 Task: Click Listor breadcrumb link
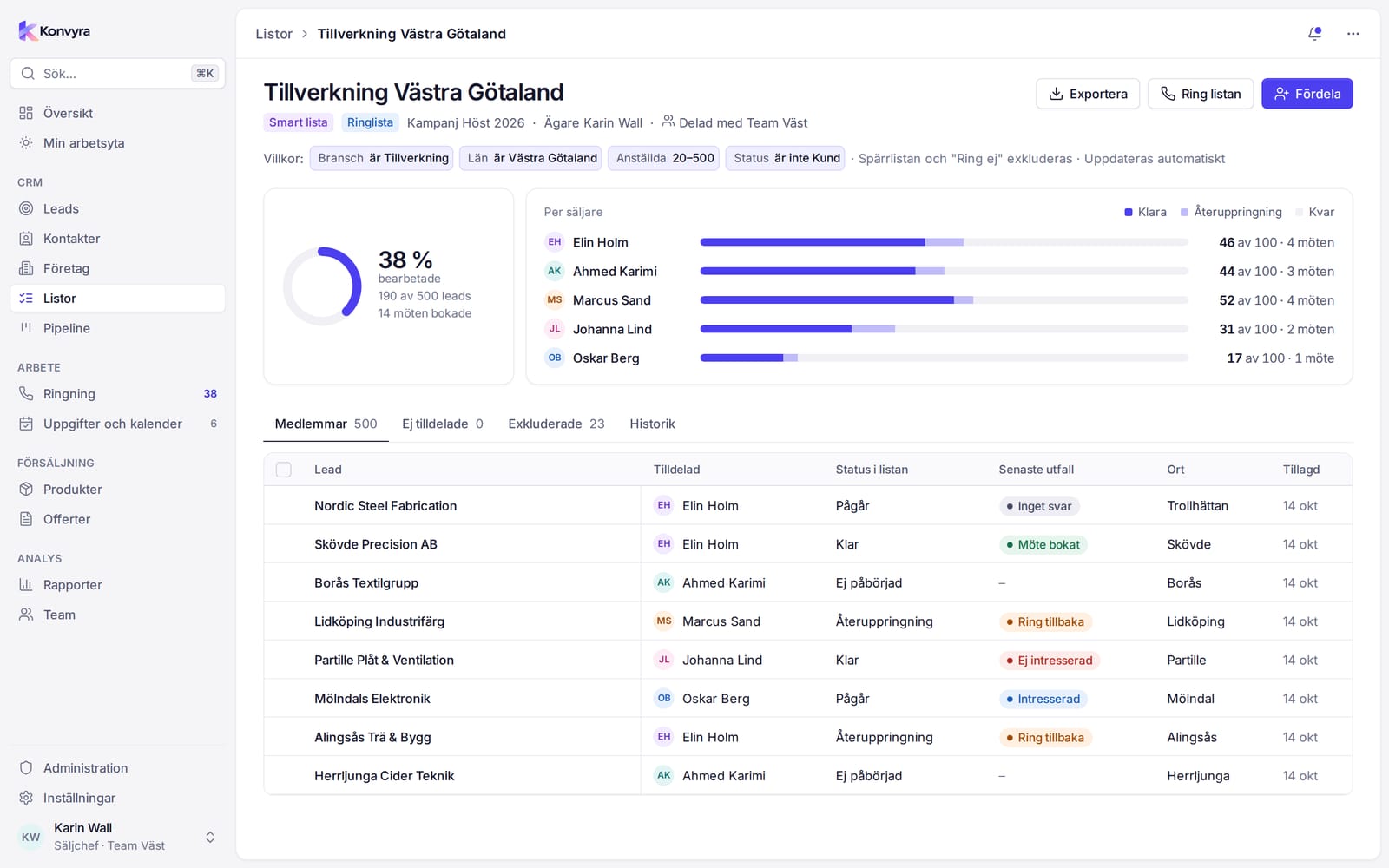pyautogui.click(x=273, y=34)
